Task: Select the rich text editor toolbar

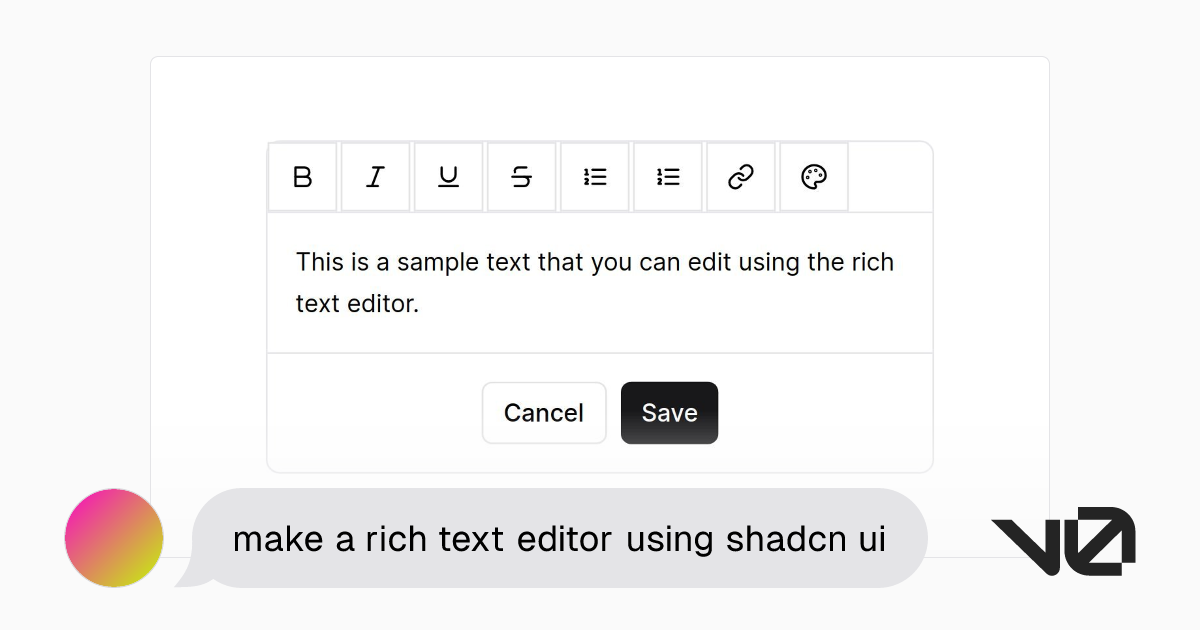Action: (x=598, y=176)
